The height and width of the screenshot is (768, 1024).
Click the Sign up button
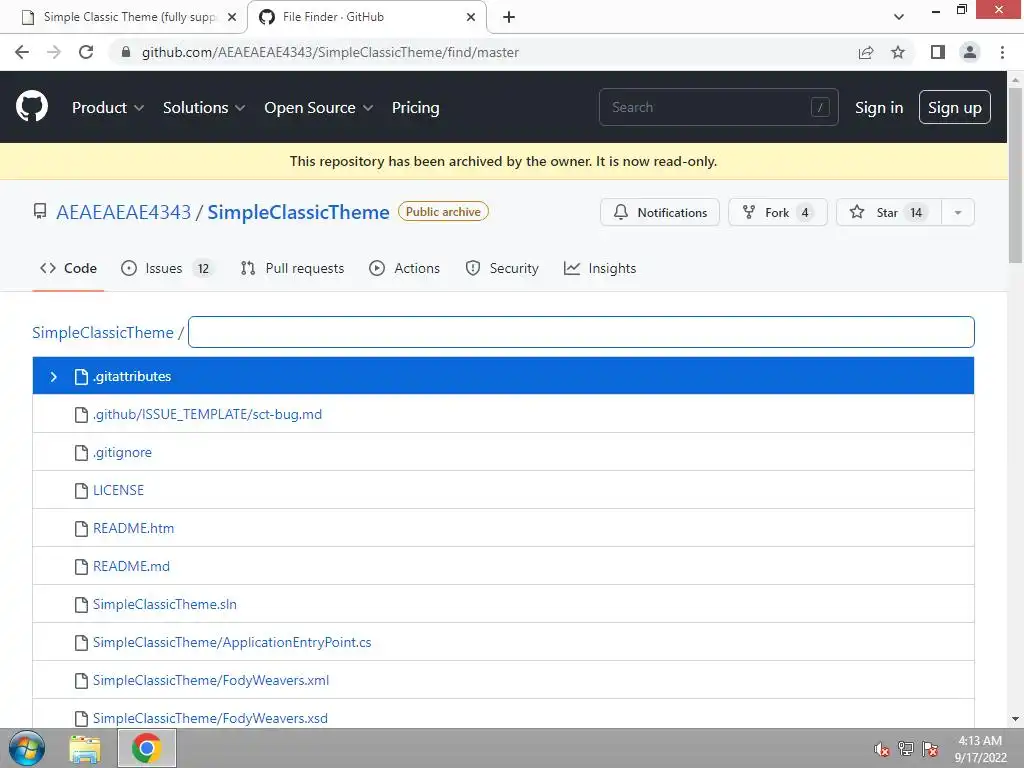point(955,107)
